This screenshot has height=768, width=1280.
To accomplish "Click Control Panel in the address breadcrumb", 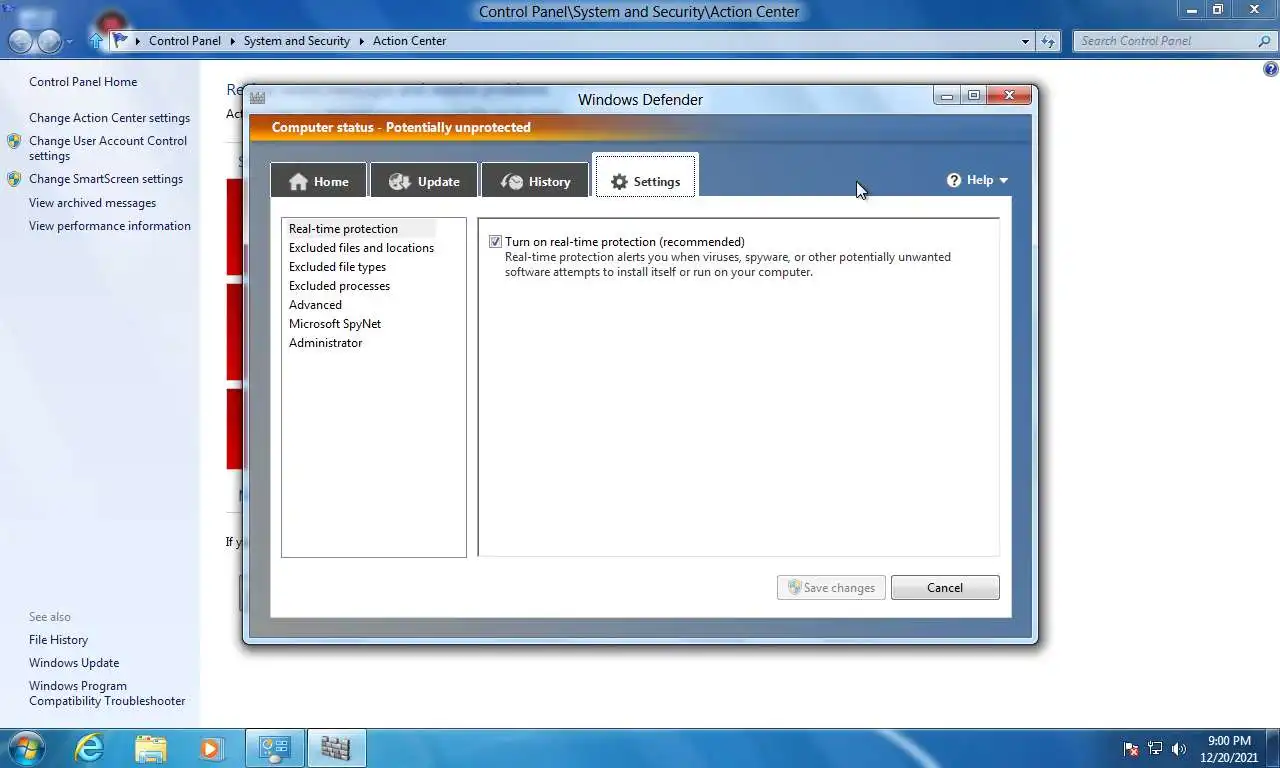I will pos(185,41).
